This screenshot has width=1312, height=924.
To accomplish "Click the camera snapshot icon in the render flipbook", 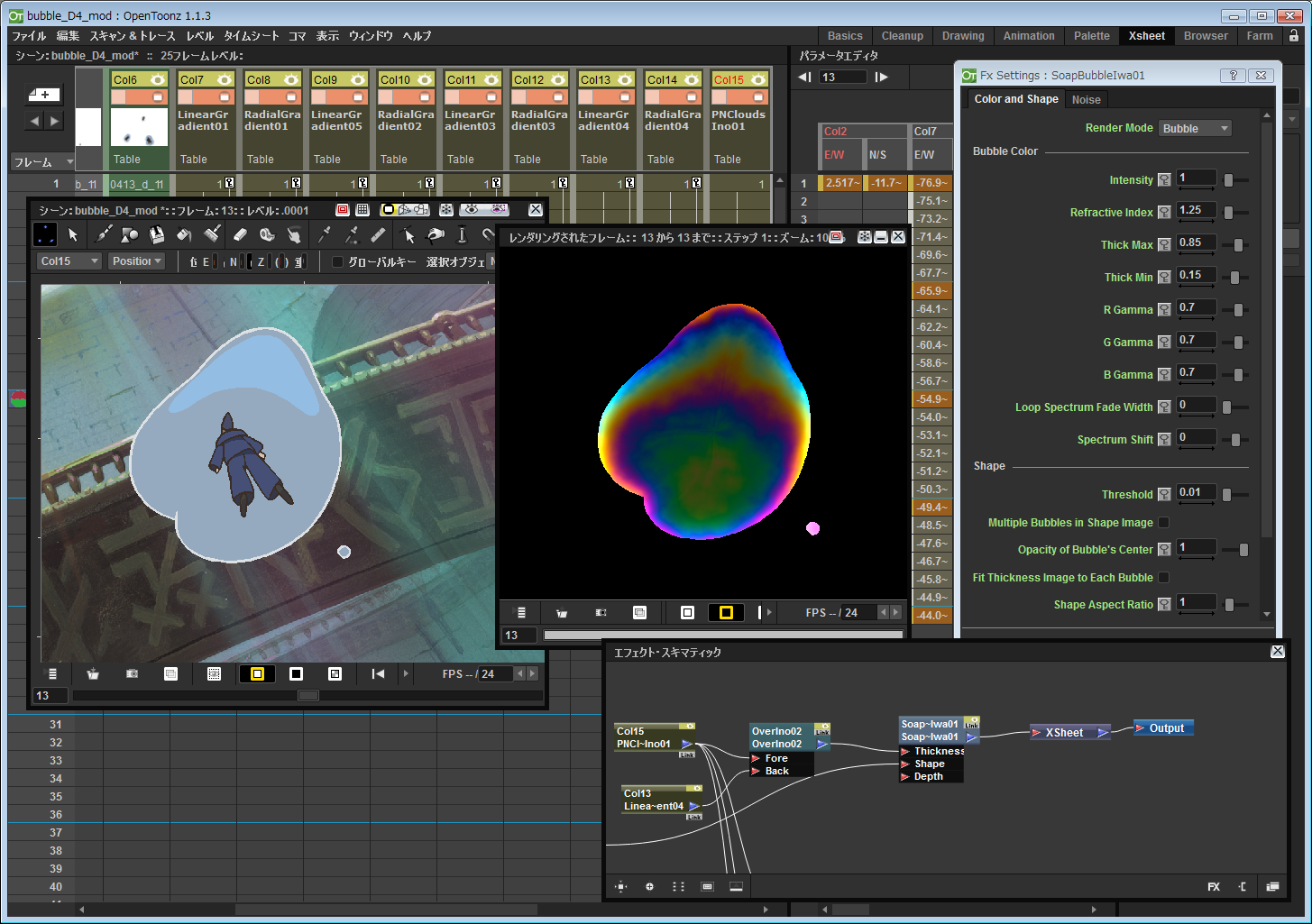I will point(601,612).
